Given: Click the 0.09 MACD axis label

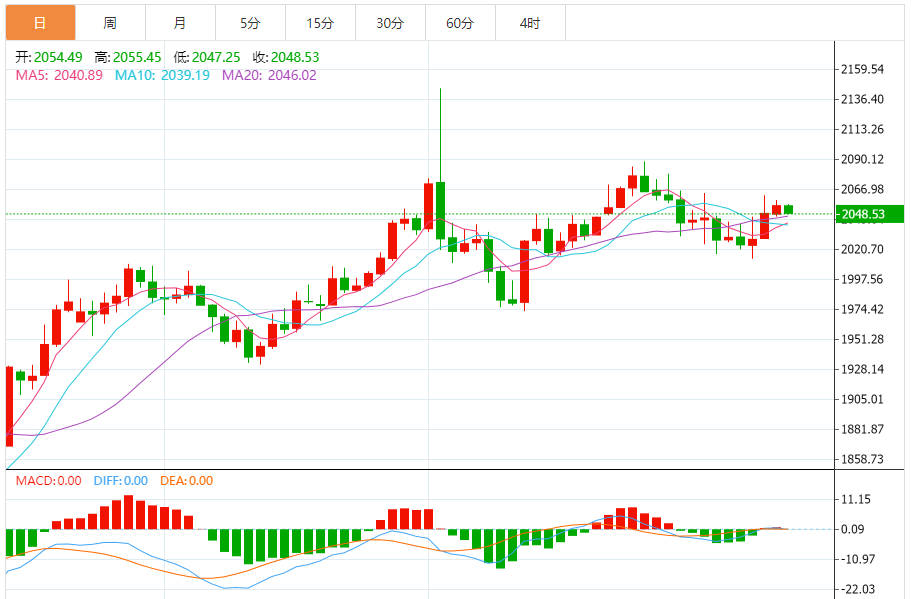Looking at the screenshot, I should pyautogui.click(x=853, y=529).
